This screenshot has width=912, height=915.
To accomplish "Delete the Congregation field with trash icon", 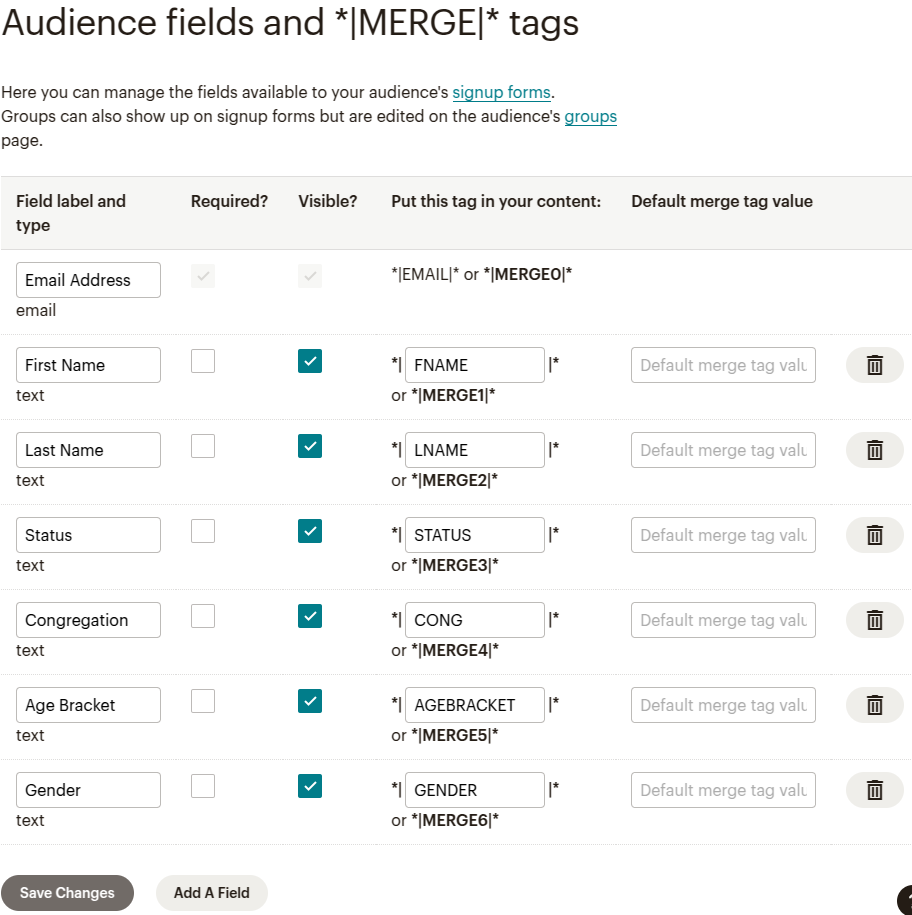I will pyautogui.click(x=874, y=620).
